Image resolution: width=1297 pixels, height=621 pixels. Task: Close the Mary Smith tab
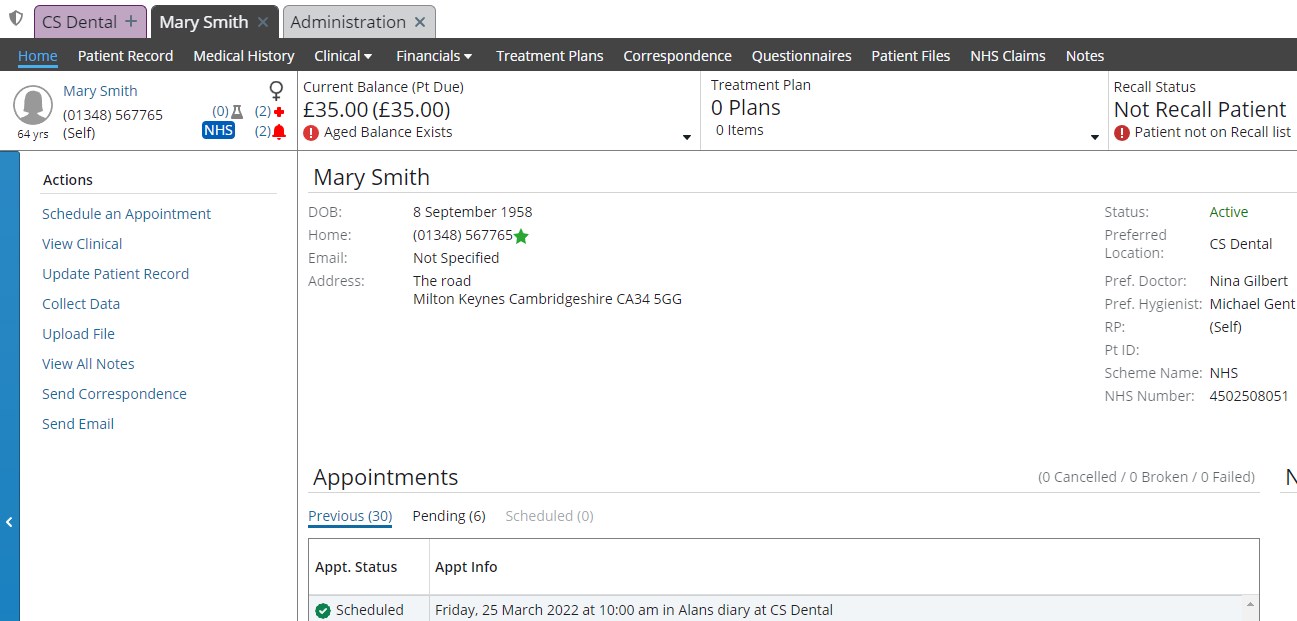[263, 22]
